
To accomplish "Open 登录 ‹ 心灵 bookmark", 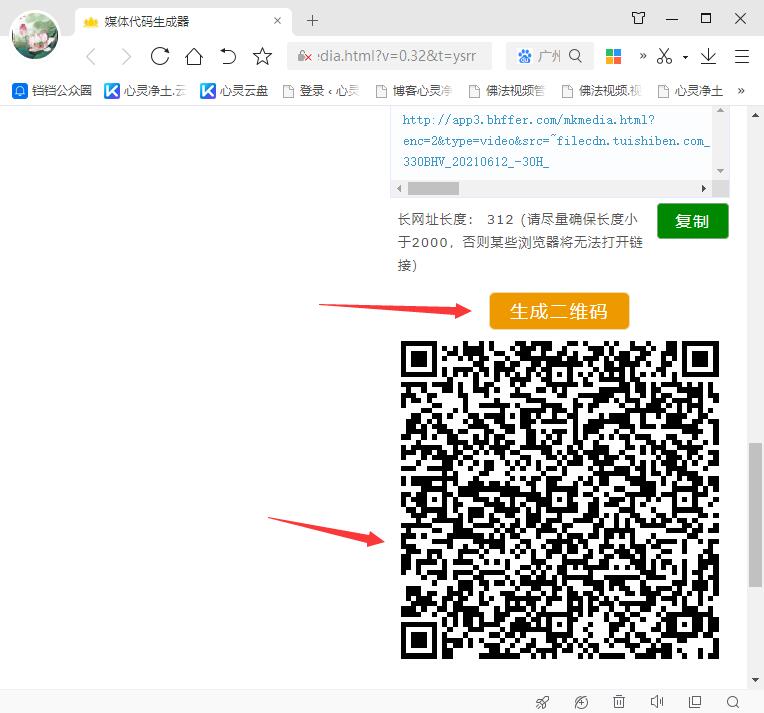I will [x=321, y=91].
